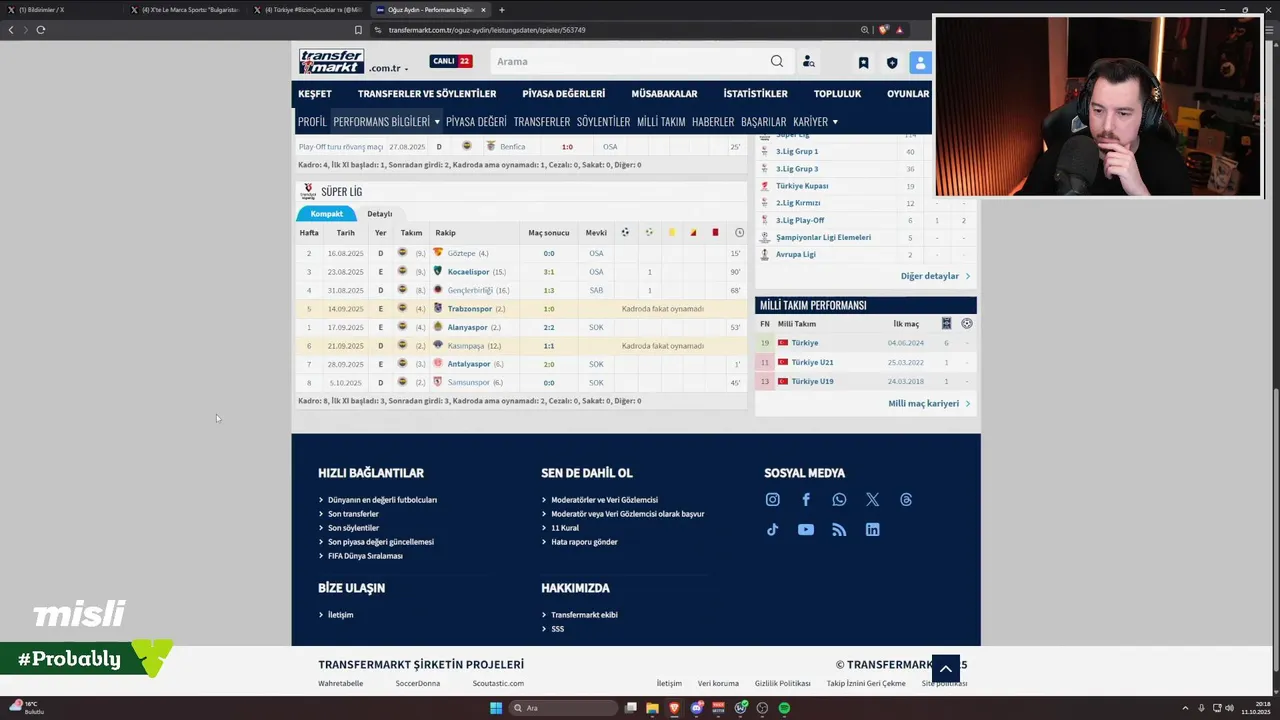
Task: Open the user profile icon
Action: pos(920,62)
